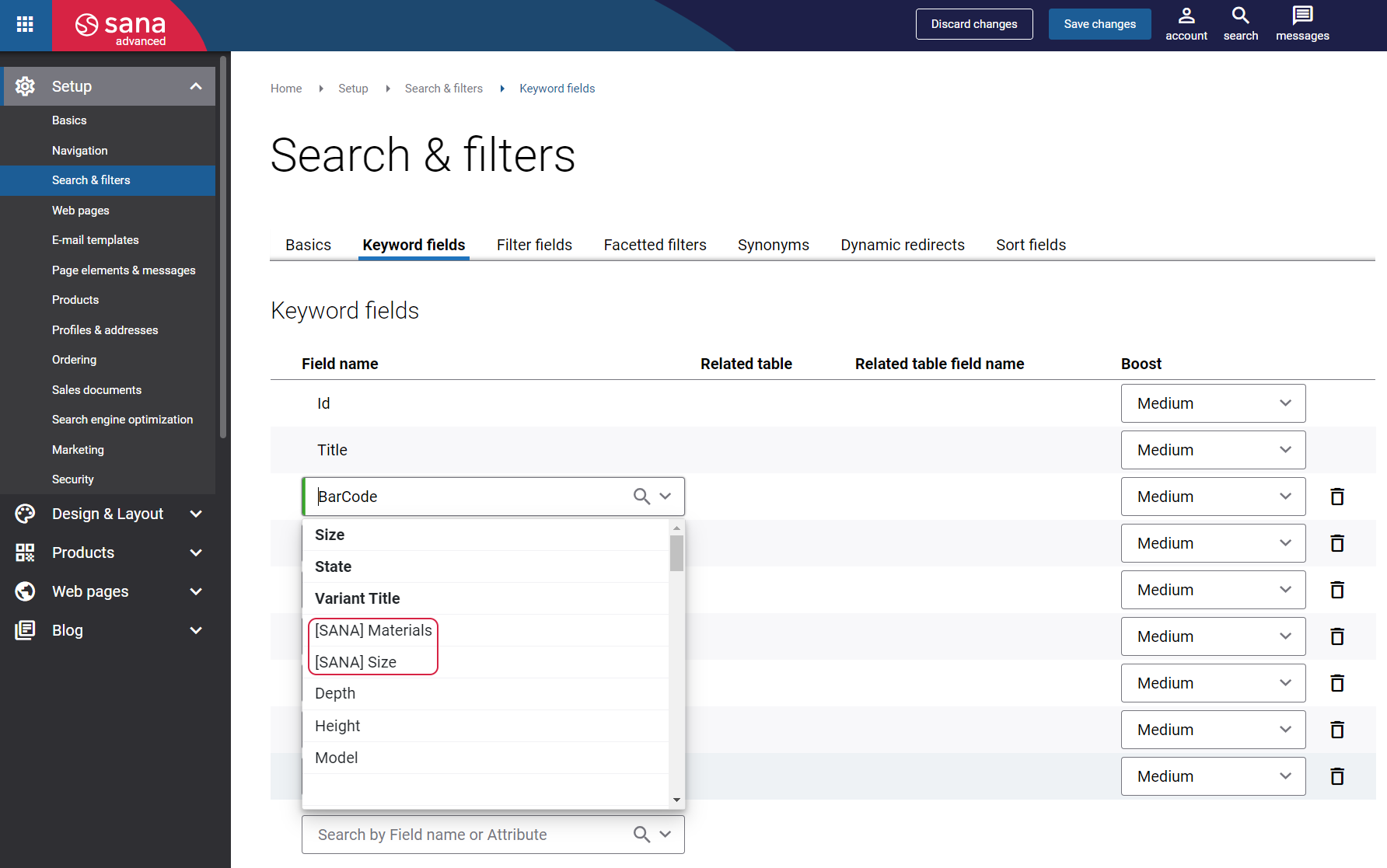Screen dimensions: 1387x868
Task: Click the dropdown list scrollbar up arrow
Action: (x=676, y=528)
